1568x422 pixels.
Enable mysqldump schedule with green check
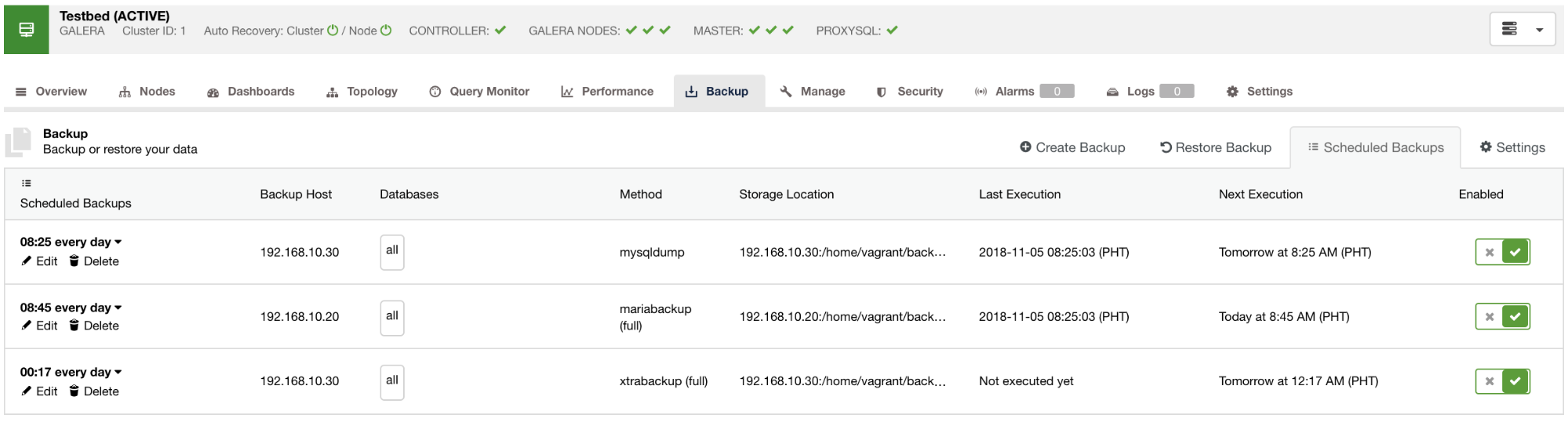[x=1515, y=252]
